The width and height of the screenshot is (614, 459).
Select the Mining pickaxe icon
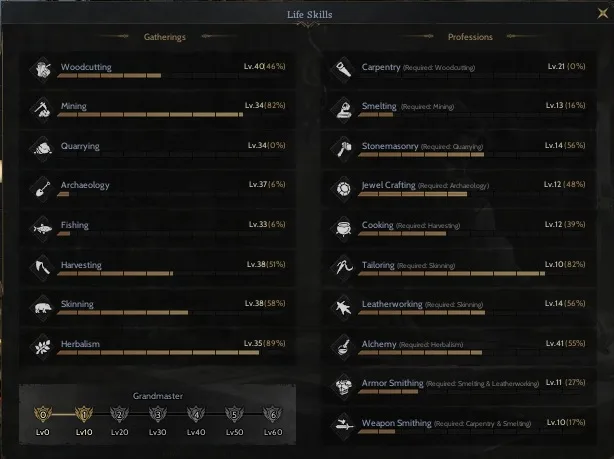tap(42, 110)
